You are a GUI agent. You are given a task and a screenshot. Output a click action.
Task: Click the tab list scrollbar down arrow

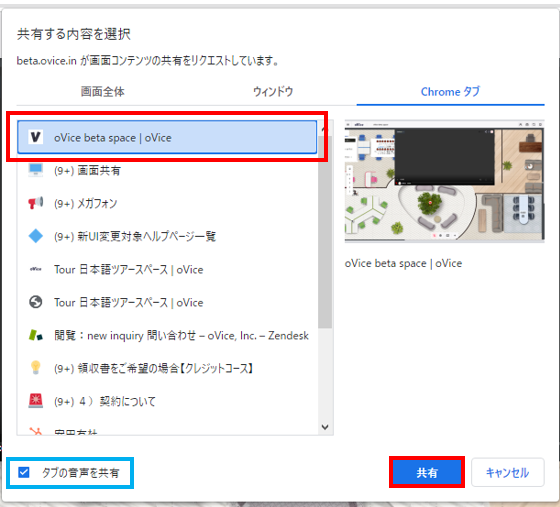point(325,427)
